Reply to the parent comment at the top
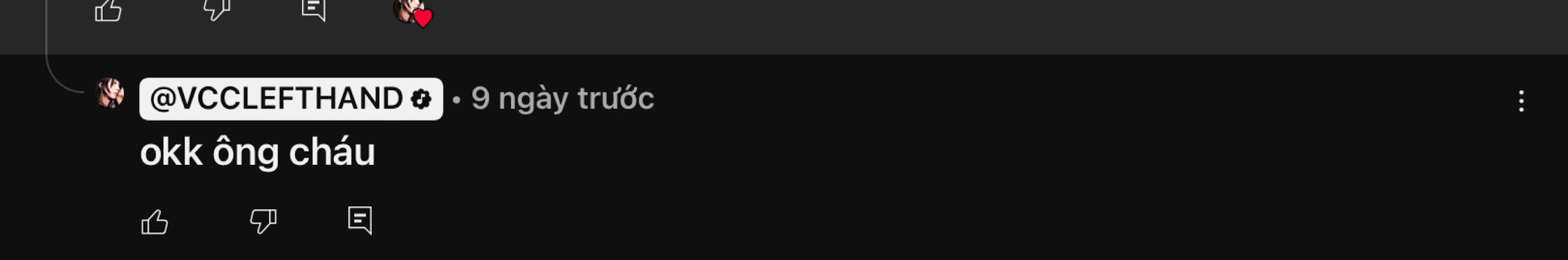The height and width of the screenshot is (260, 1568). coord(314,9)
